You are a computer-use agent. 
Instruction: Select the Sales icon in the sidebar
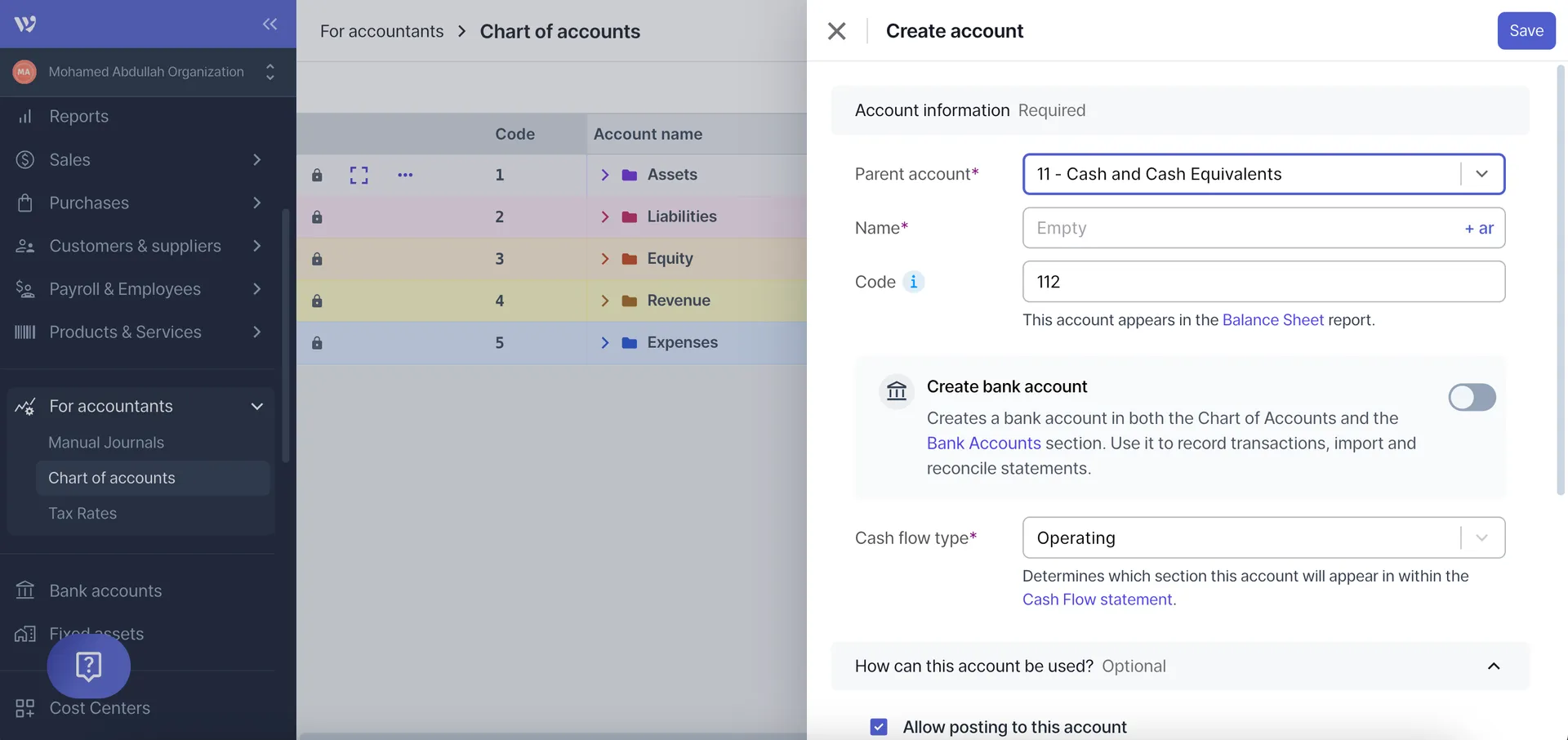click(x=24, y=159)
